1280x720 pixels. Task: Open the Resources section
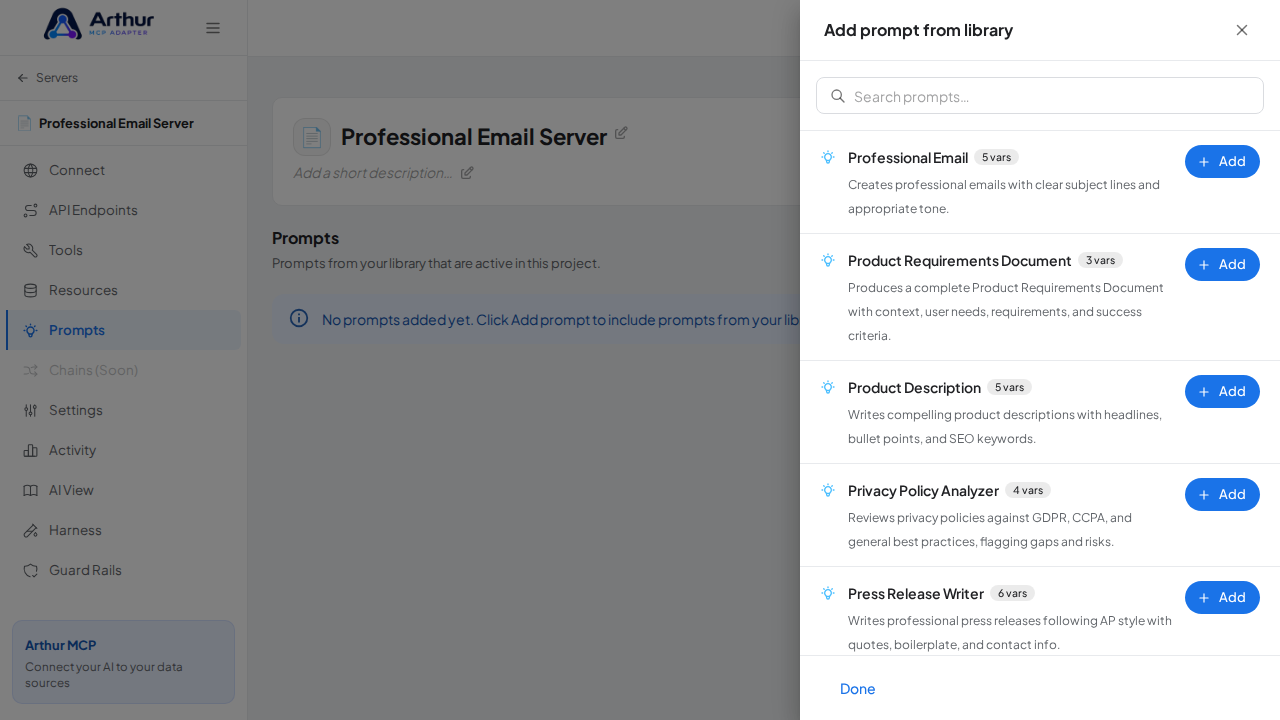tap(123, 290)
